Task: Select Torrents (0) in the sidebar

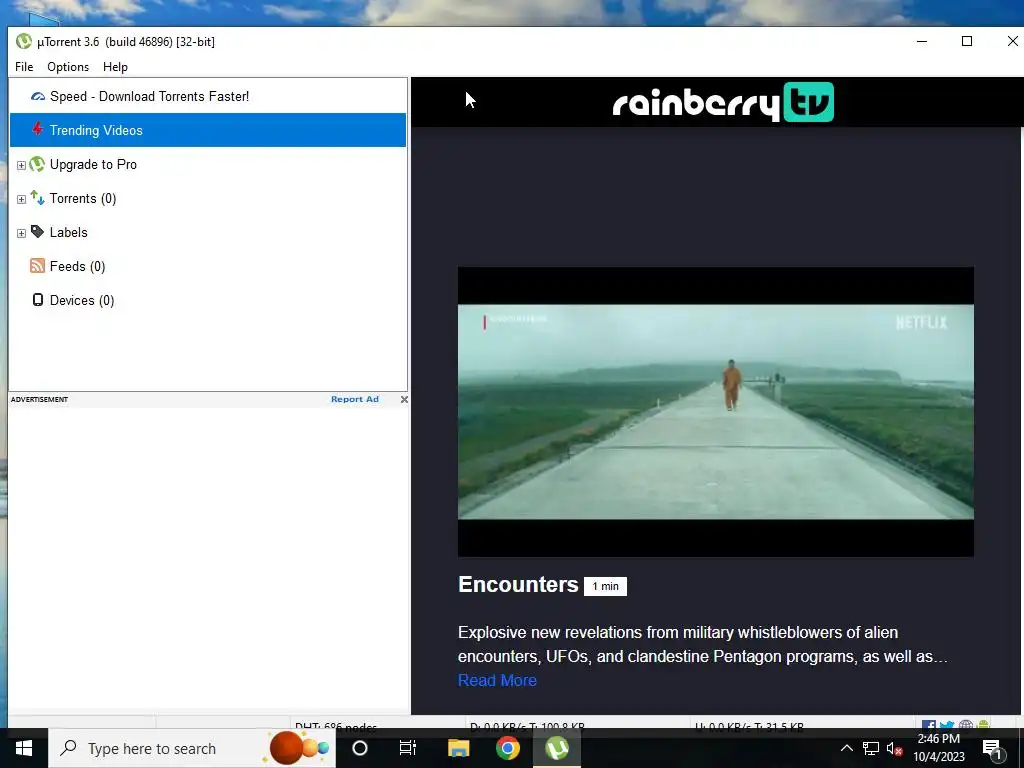Action: coord(83,199)
